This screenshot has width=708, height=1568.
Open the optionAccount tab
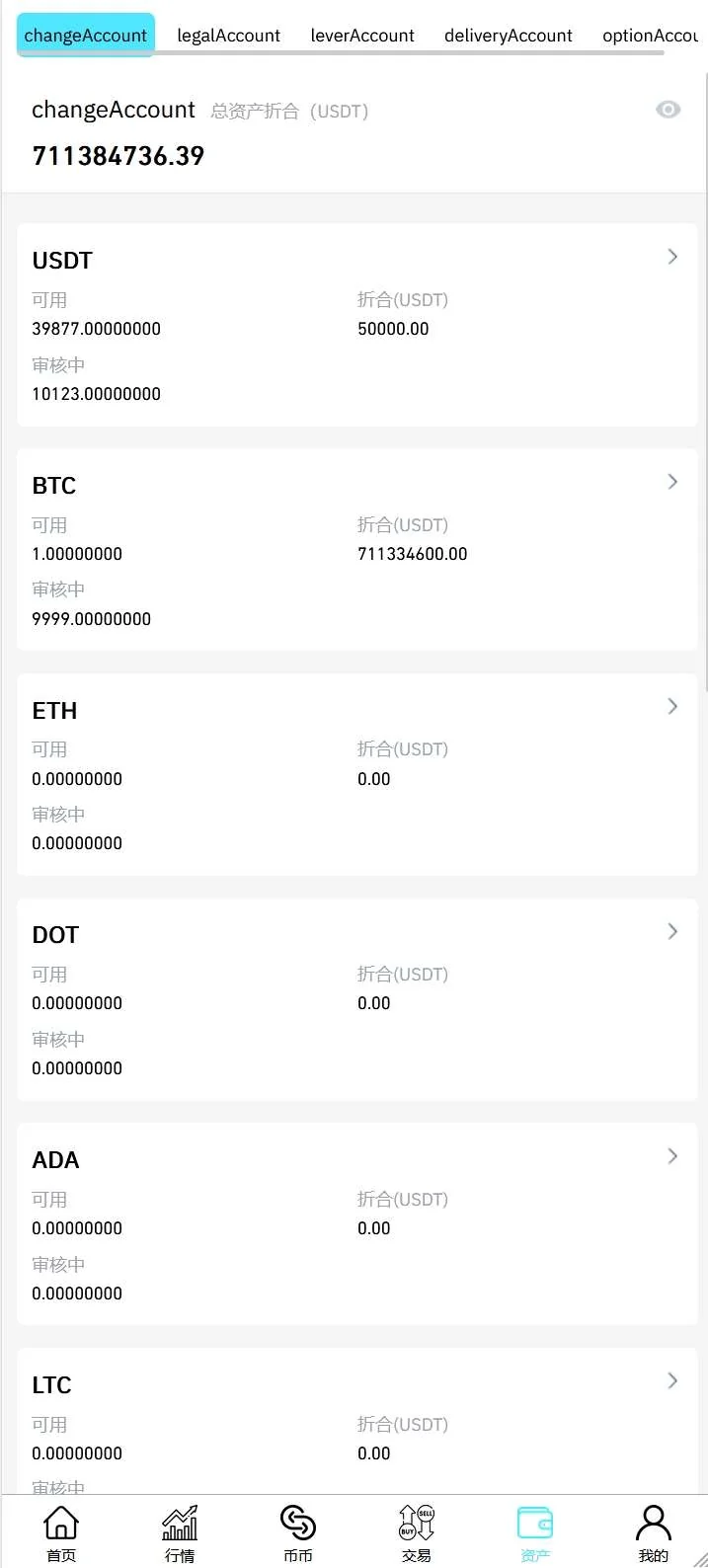(650, 36)
